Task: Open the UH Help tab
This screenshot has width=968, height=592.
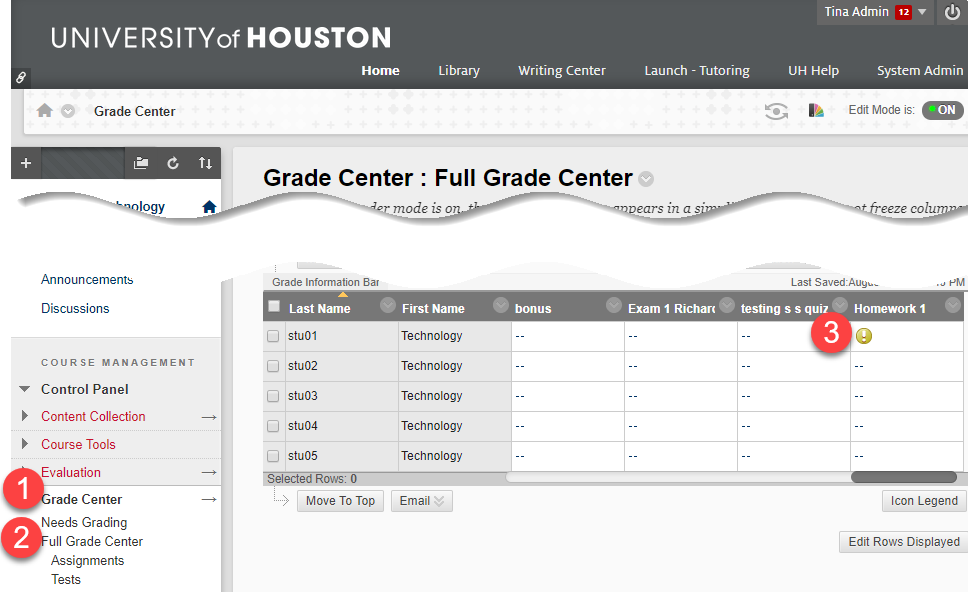Action: click(813, 70)
